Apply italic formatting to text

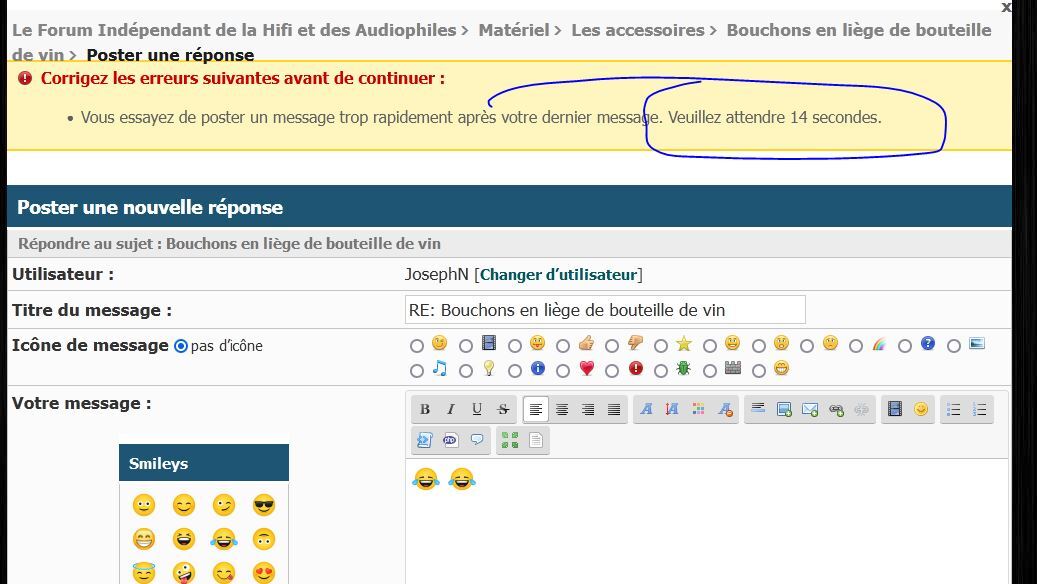tap(451, 409)
